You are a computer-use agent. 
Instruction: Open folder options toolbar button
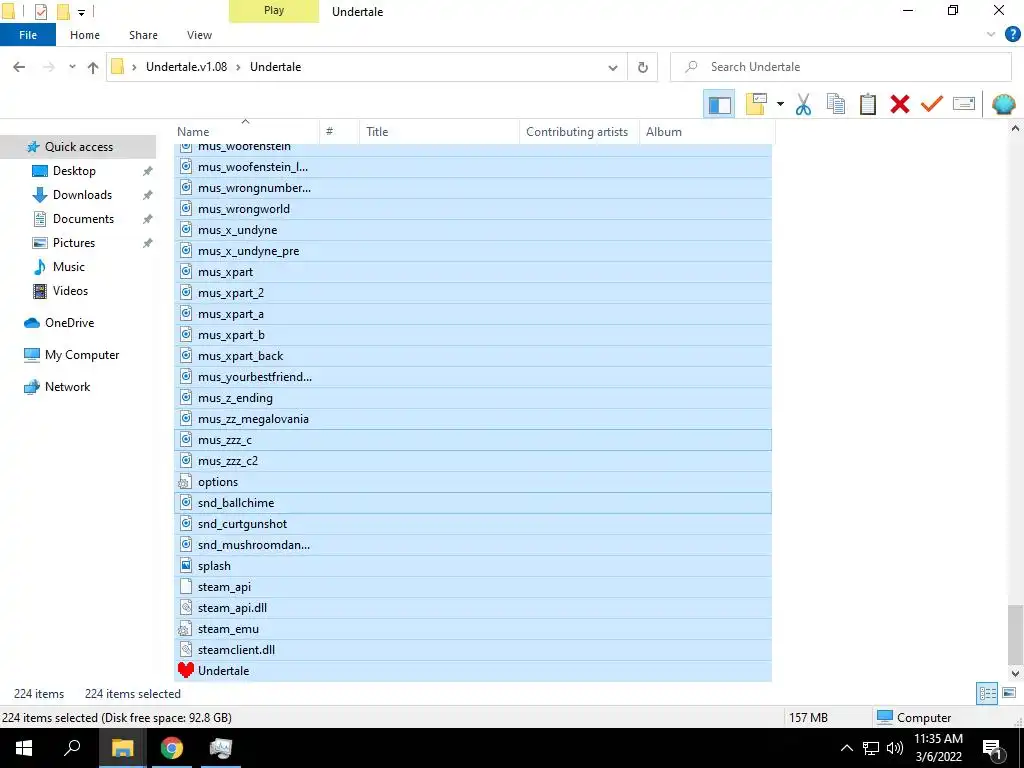pos(756,104)
